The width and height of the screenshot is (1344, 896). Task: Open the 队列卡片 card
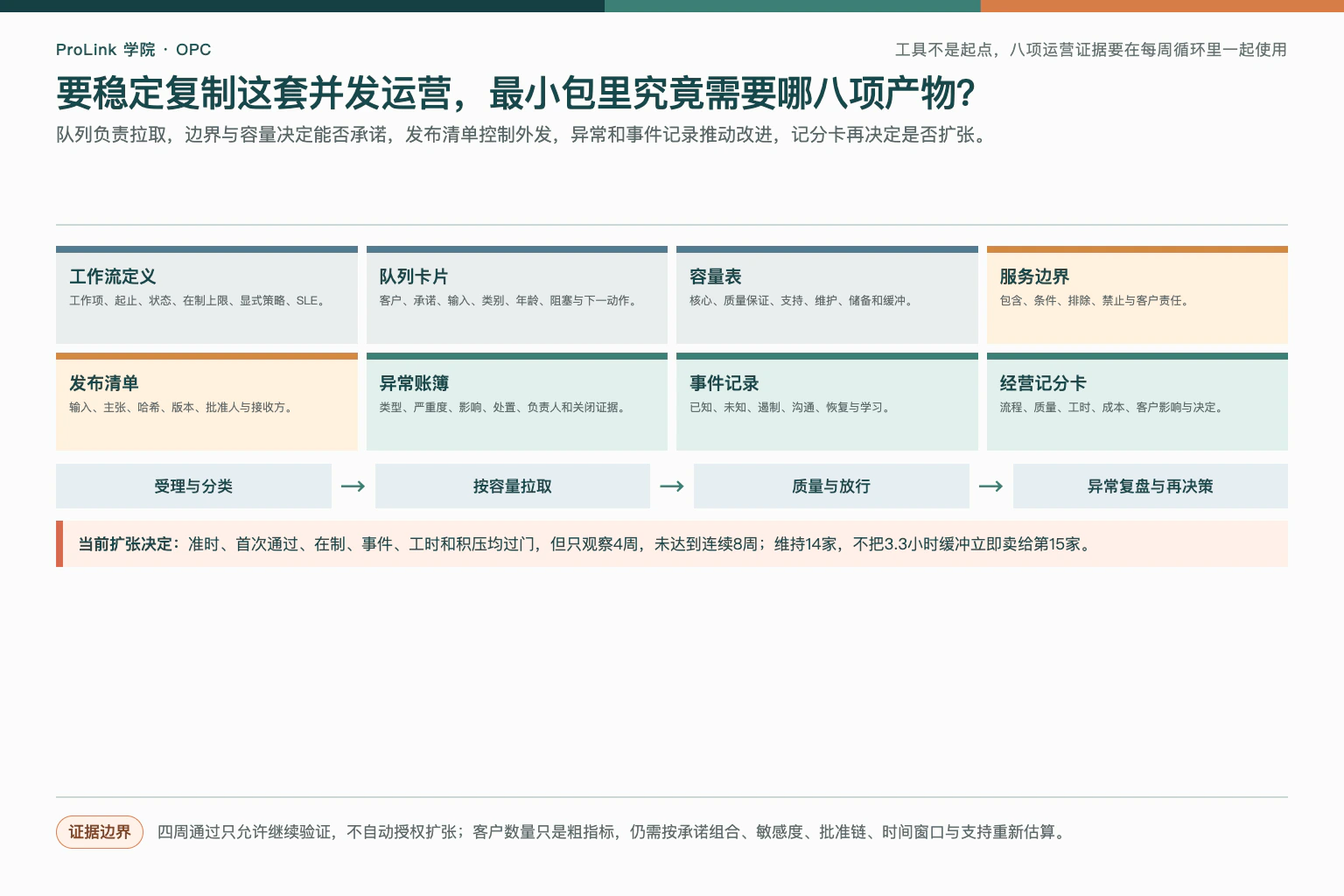coord(517,295)
